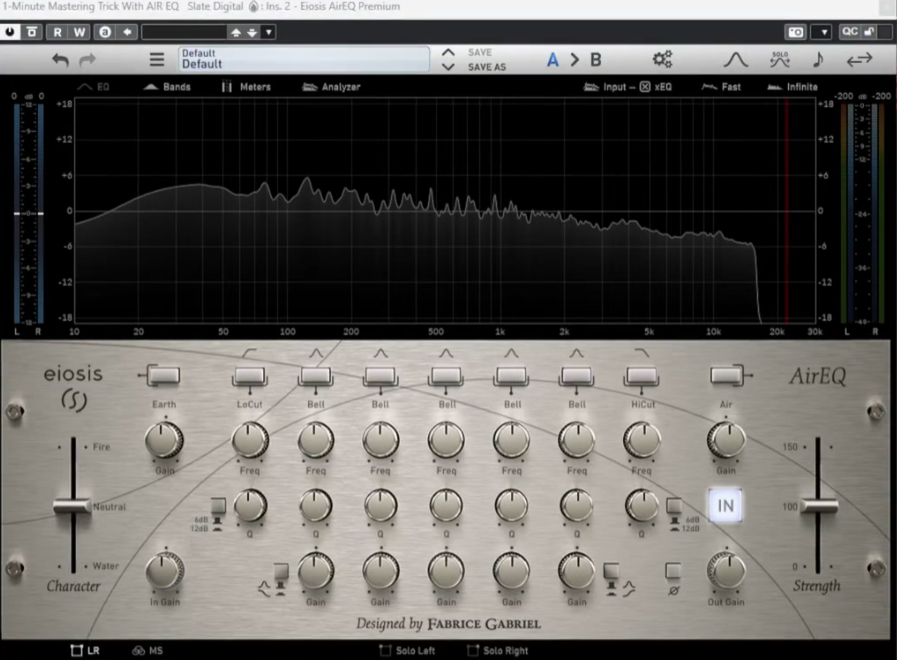The width and height of the screenshot is (897, 660).
Task: Toggle the xEQ checkbox in the analyzer bar
Action: (x=645, y=87)
